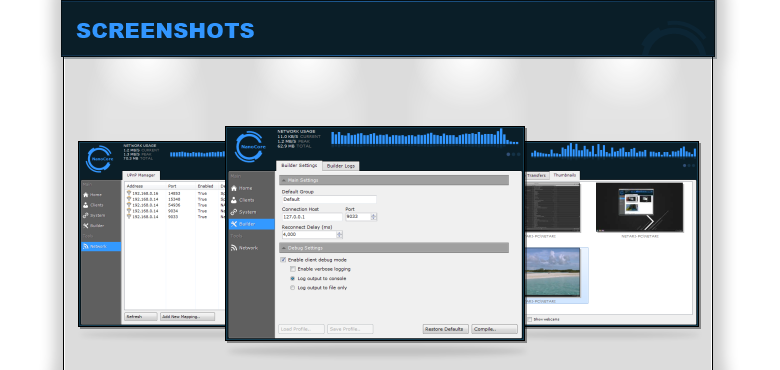Click the Reconnect Delay spinner arrows
The image size is (780, 370).
pyautogui.click(x=339, y=235)
